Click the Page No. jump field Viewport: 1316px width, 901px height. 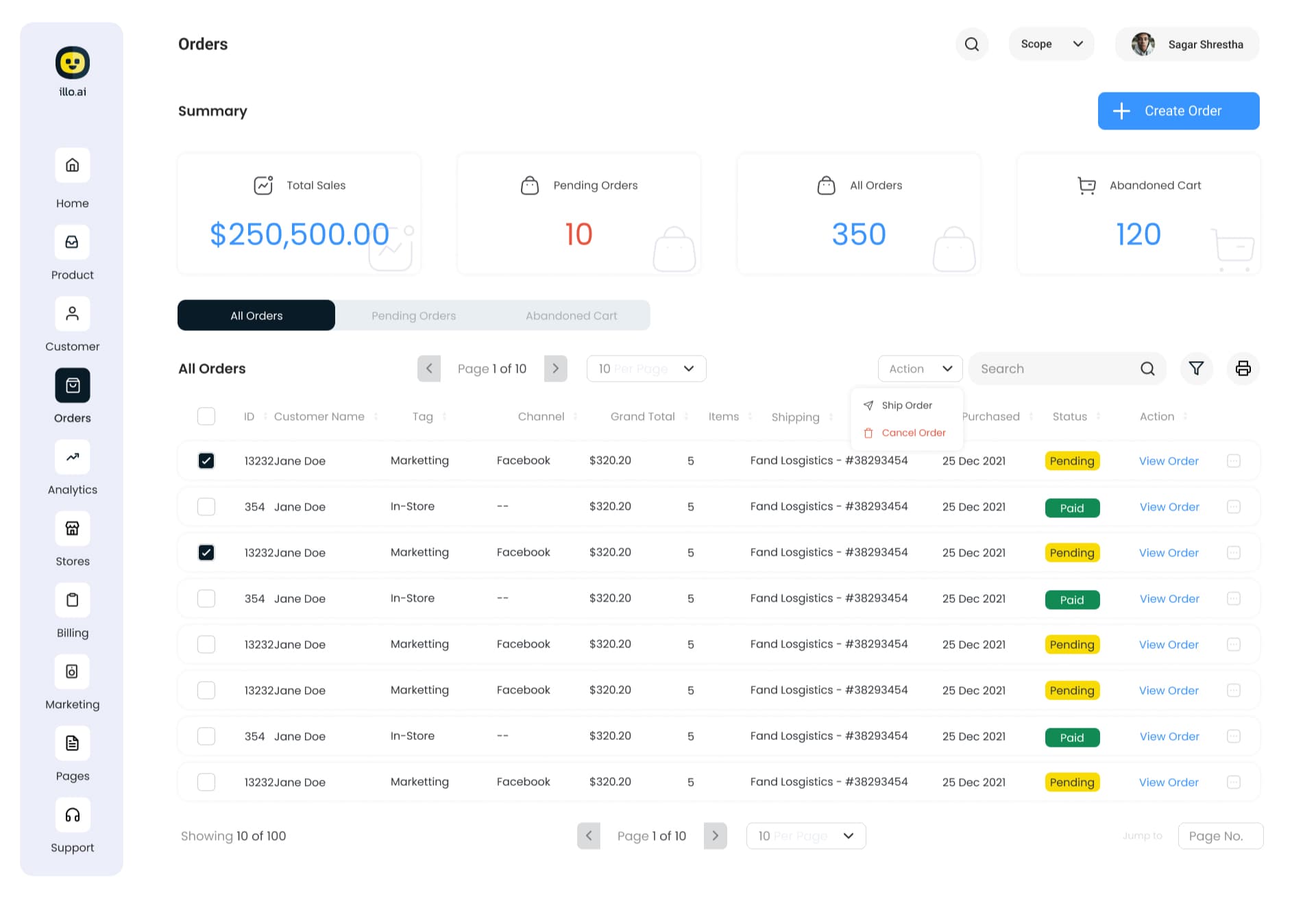click(1220, 836)
